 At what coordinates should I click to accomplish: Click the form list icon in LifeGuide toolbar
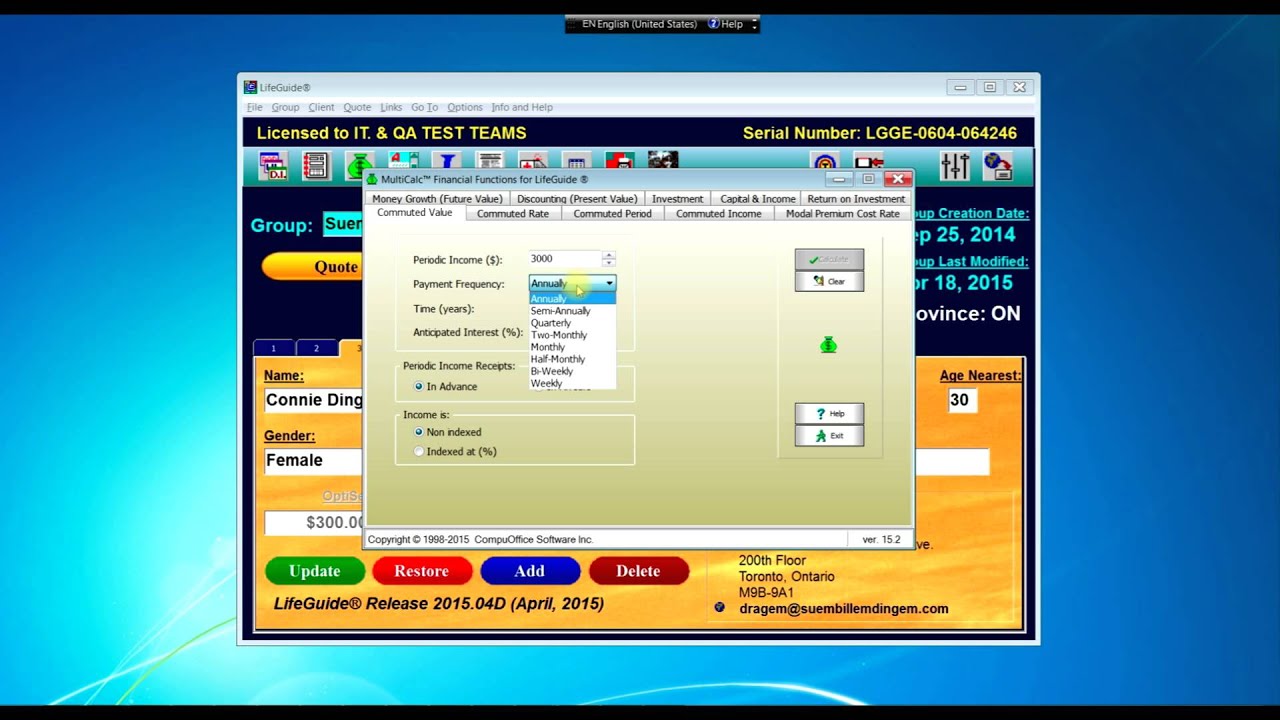tap(316, 166)
